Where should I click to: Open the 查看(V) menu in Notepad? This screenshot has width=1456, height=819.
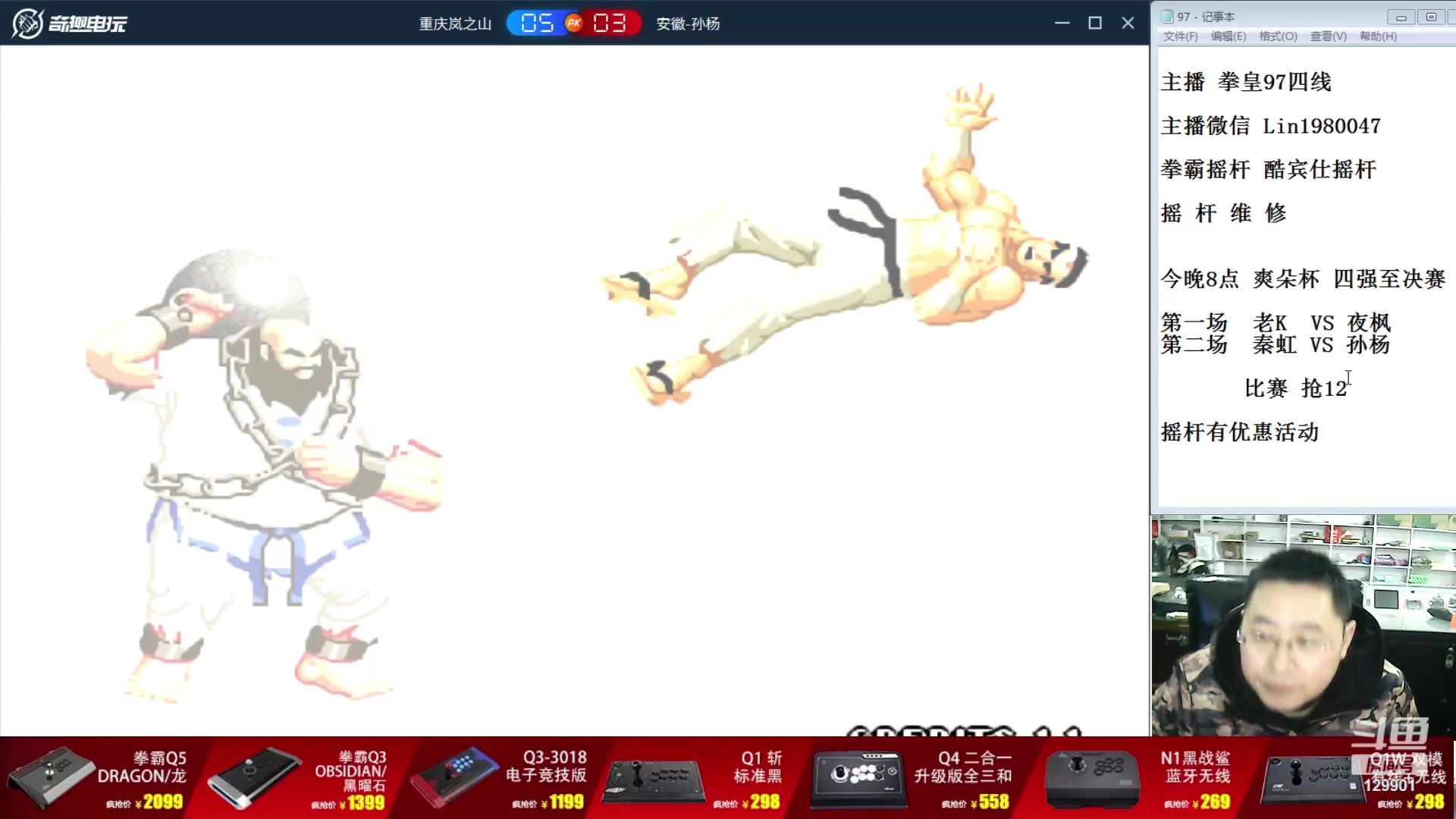pos(1329,36)
